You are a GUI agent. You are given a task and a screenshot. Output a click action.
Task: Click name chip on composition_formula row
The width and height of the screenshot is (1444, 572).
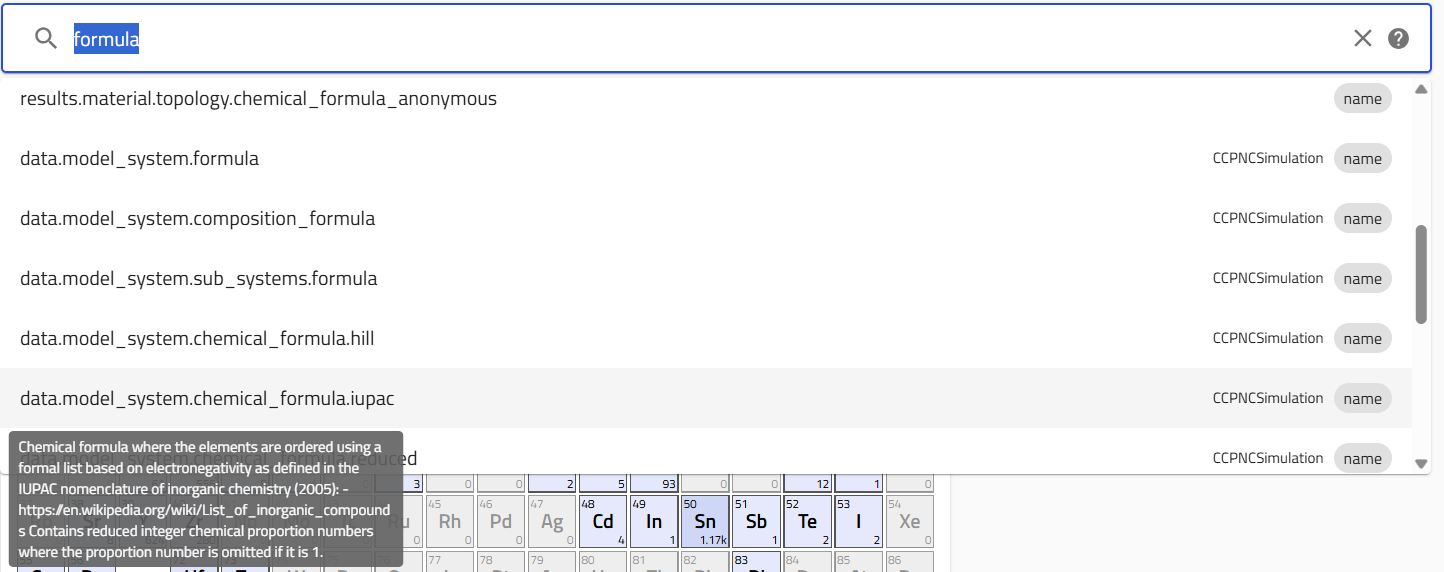[x=1362, y=219]
